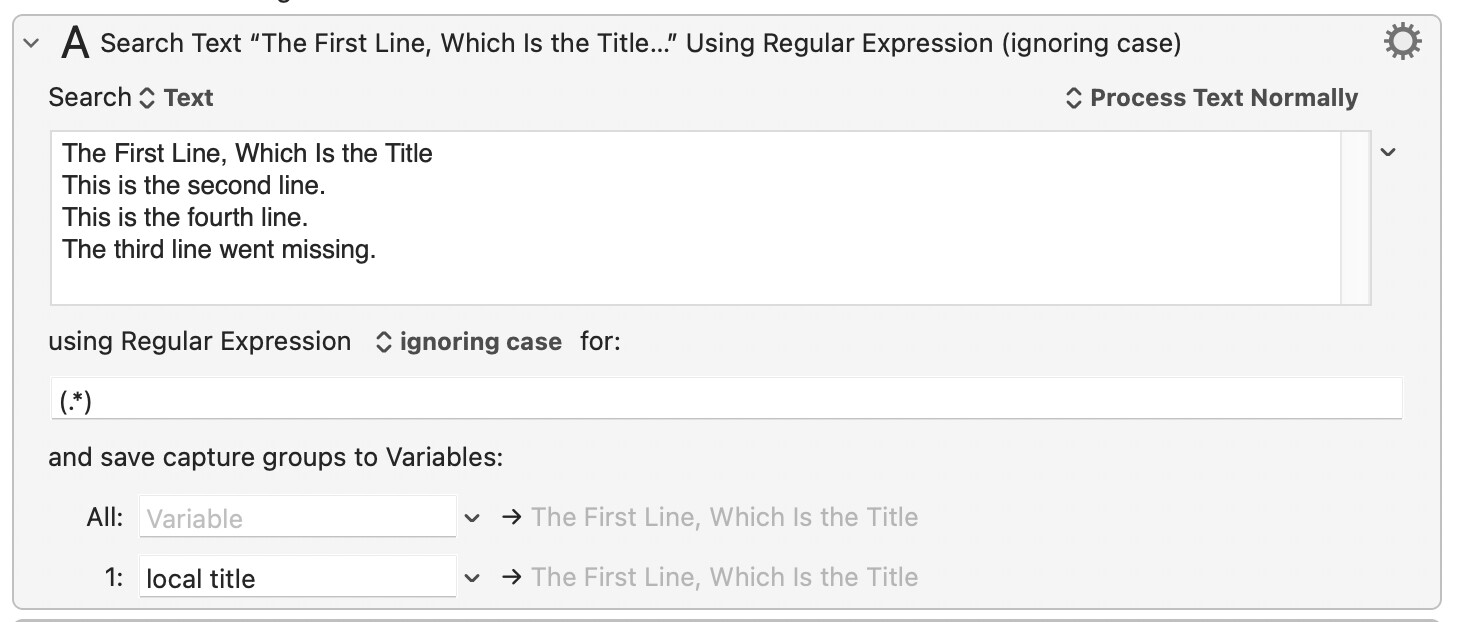The width and height of the screenshot is (1460, 622).
Task: Open the ignoring case option popup
Action: tap(468, 342)
